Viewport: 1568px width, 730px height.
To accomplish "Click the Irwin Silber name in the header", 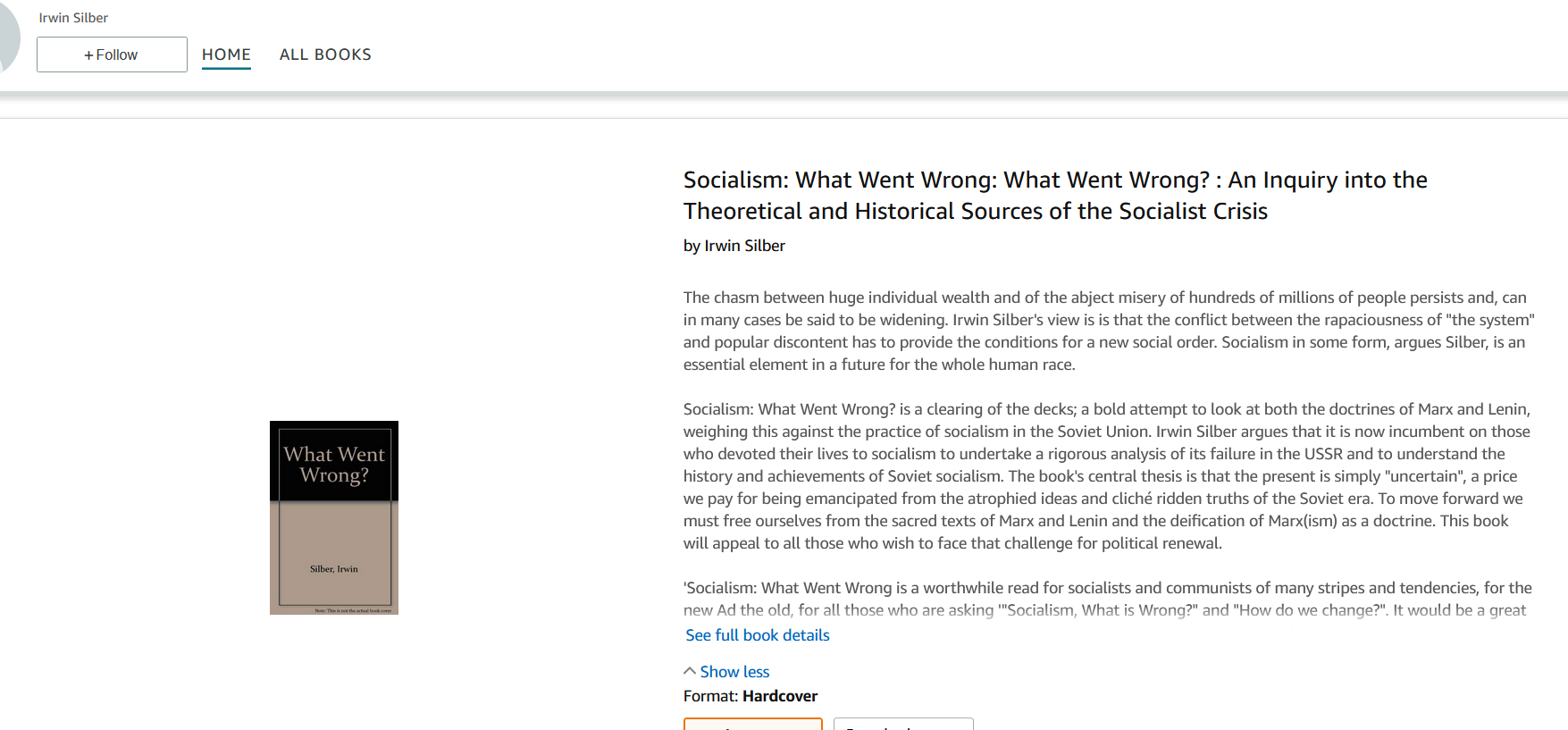I will tap(73, 18).
